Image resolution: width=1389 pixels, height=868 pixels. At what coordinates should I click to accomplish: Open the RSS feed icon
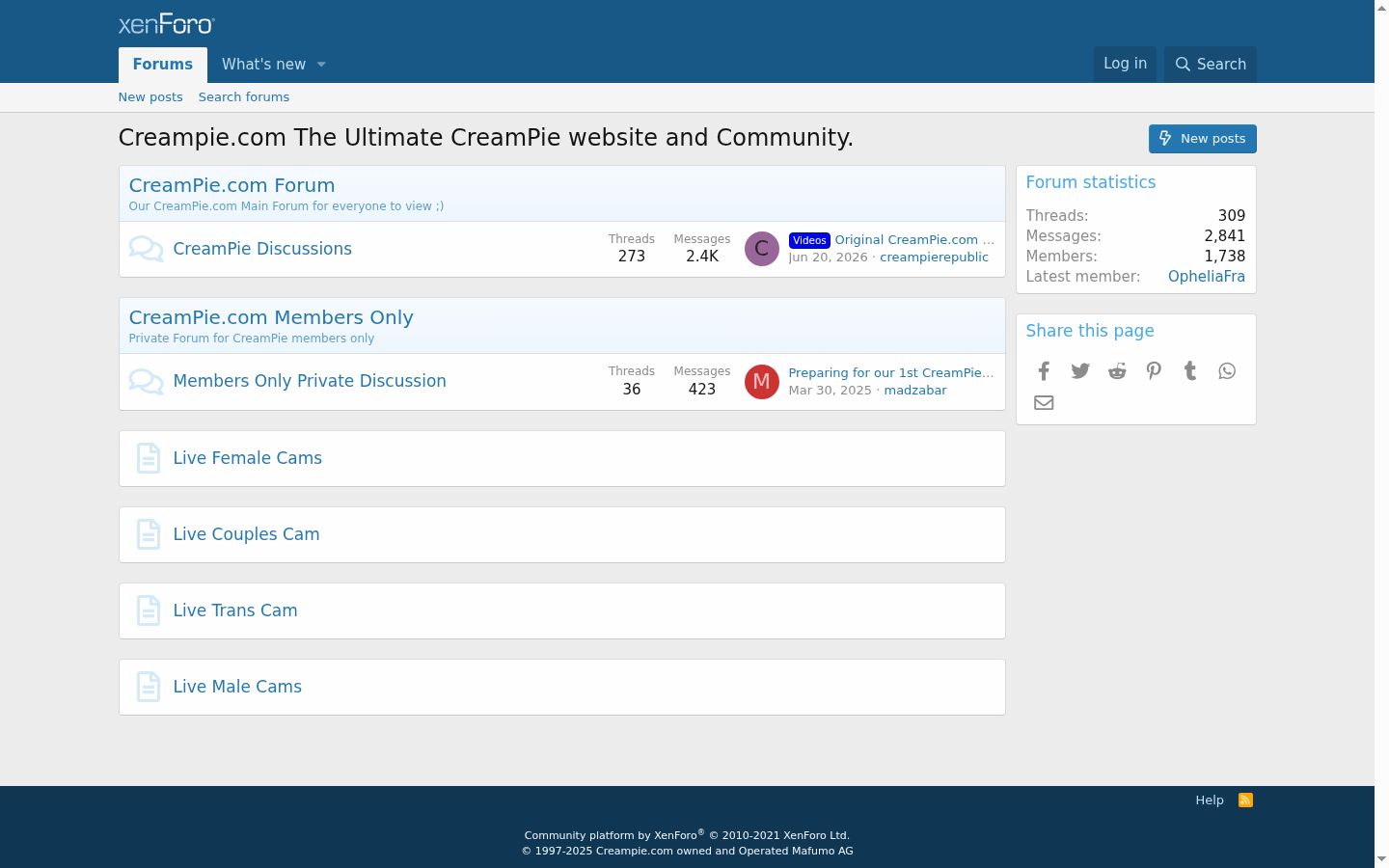point(1246,800)
